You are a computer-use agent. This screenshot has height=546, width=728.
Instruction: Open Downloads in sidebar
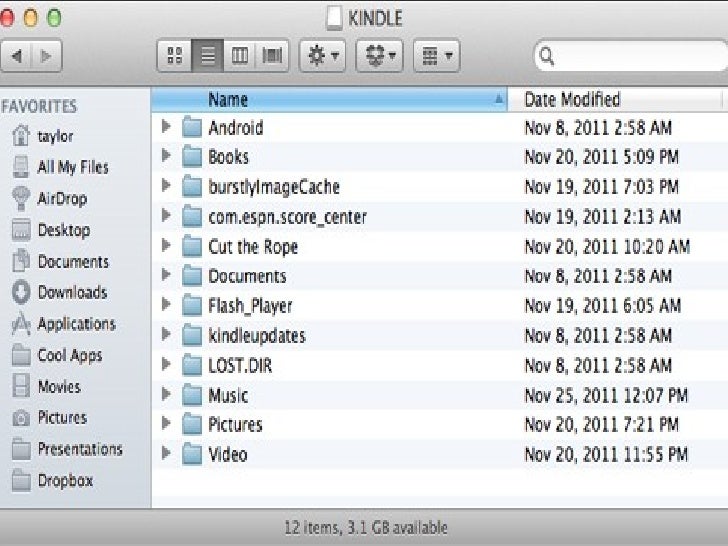59,292
